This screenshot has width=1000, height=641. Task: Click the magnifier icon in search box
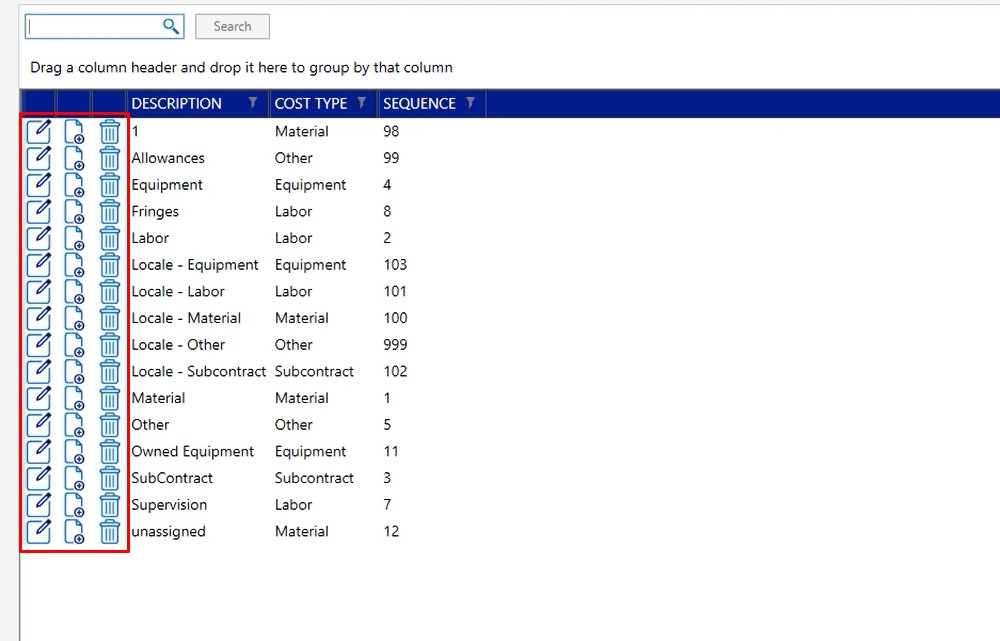pyautogui.click(x=171, y=26)
